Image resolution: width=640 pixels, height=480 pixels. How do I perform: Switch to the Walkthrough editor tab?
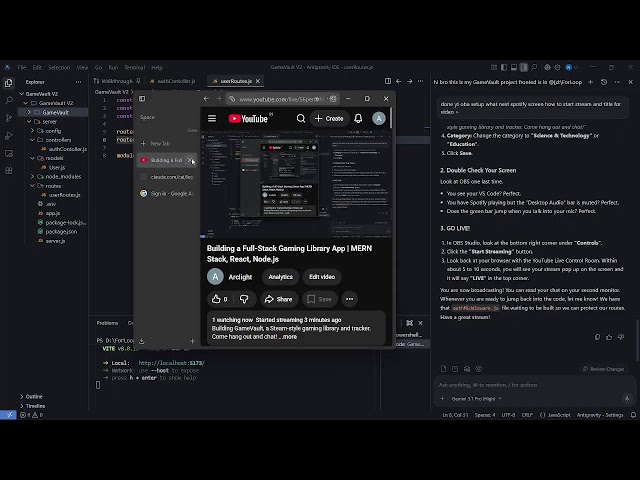[117, 81]
